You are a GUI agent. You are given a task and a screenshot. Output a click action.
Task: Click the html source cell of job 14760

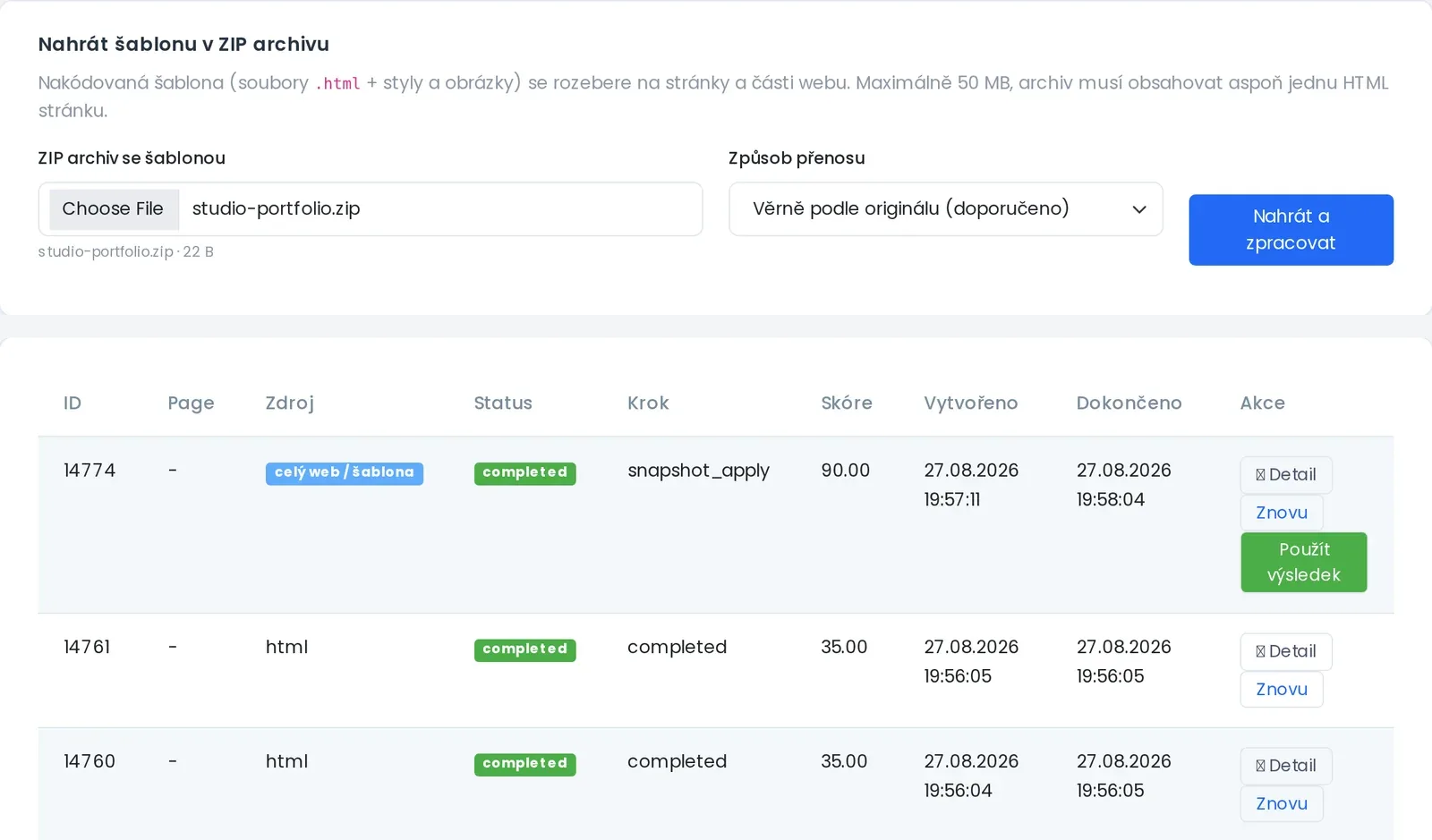coord(286,761)
